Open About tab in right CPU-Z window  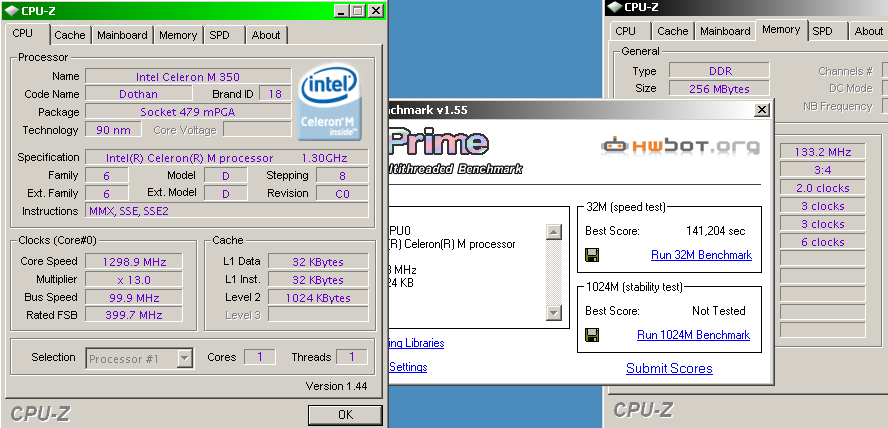coord(869,31)
